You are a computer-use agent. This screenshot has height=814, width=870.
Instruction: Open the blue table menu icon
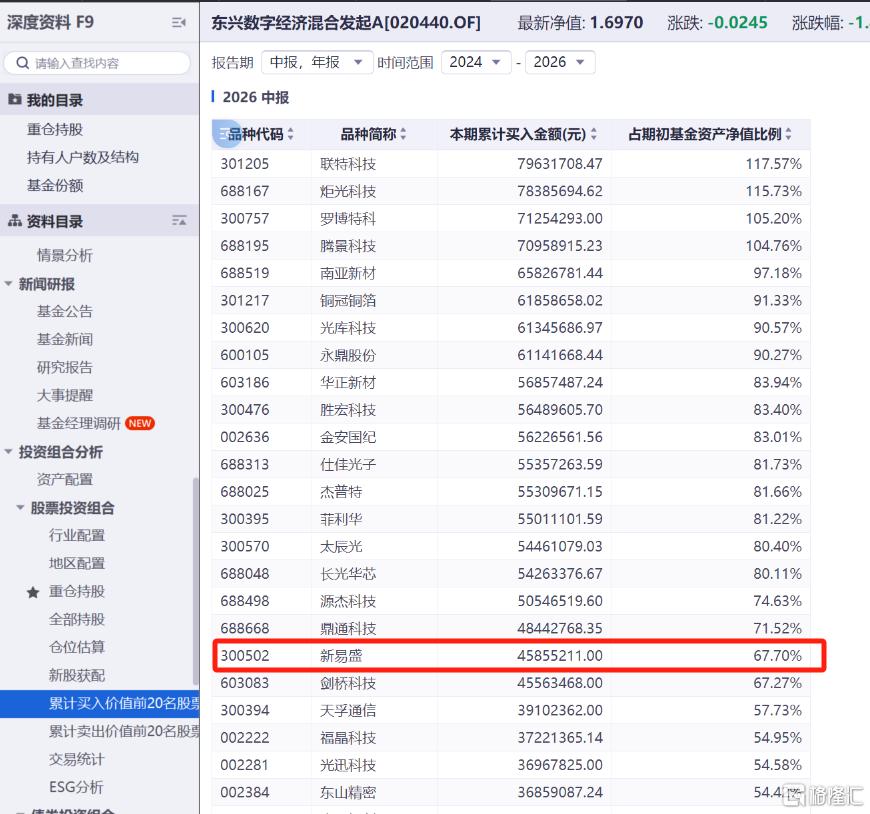coord(225,134)
